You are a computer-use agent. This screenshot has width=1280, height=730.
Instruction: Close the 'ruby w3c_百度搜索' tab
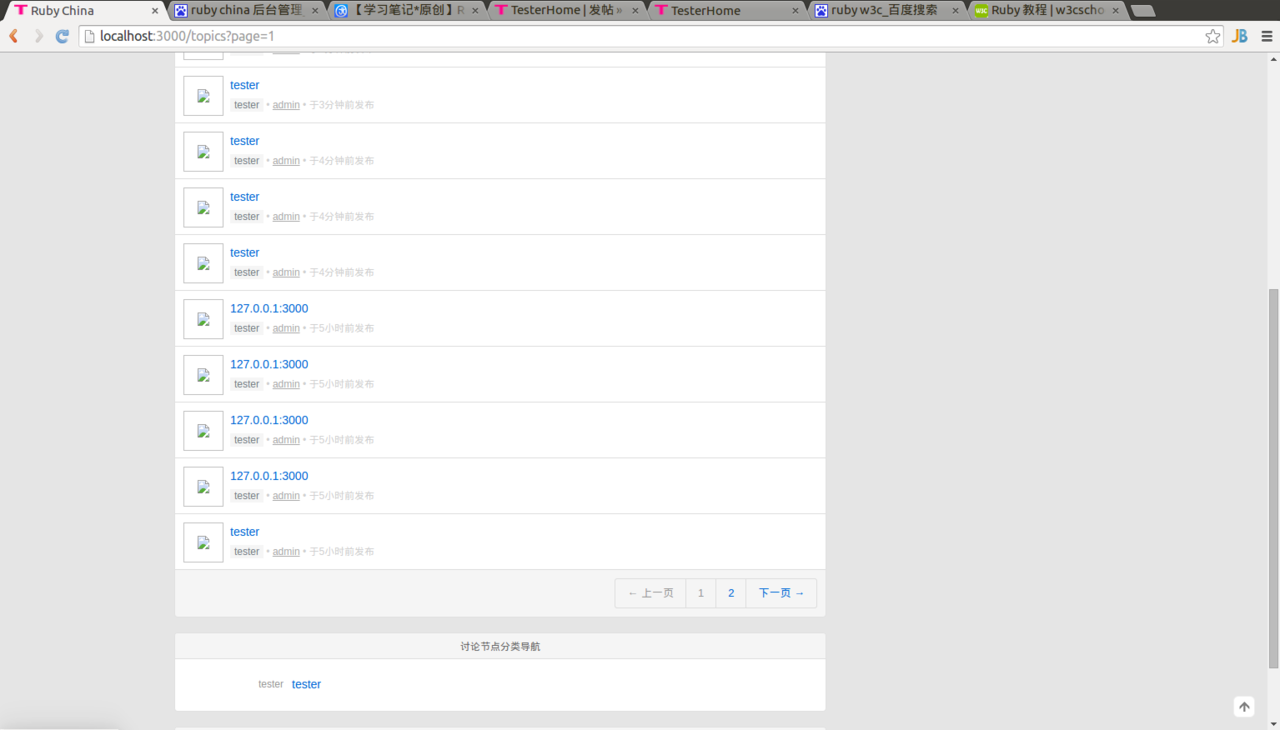pyautogui.click(x=956, y=11)
